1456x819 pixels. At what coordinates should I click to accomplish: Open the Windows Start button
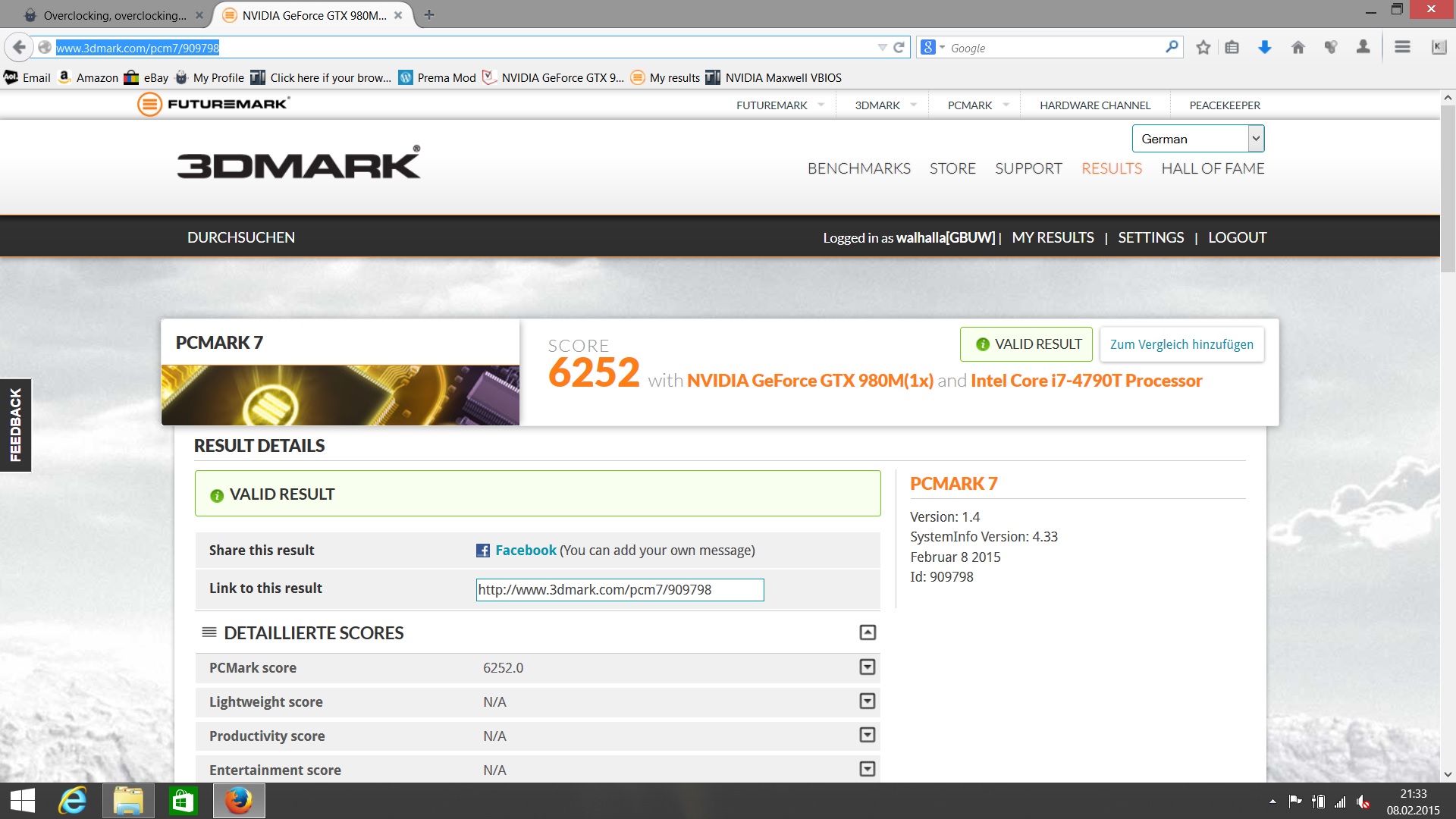coord(23,801)
